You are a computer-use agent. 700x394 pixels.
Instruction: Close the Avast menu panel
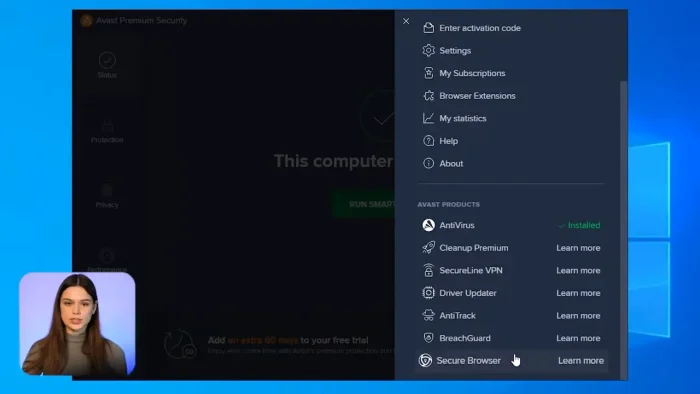pos(406,21)
